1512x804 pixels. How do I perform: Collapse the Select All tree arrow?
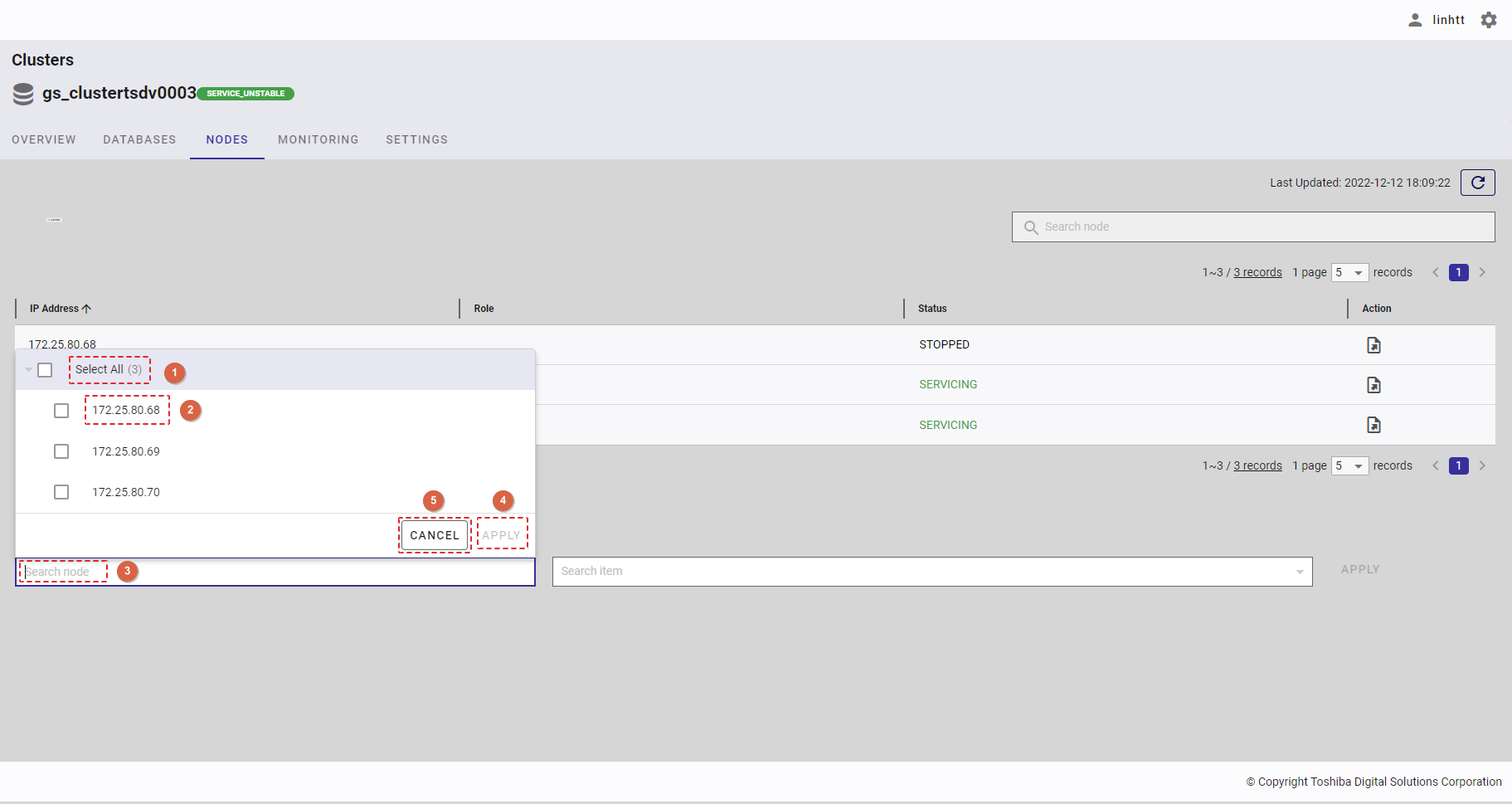[x=28, y=370]
